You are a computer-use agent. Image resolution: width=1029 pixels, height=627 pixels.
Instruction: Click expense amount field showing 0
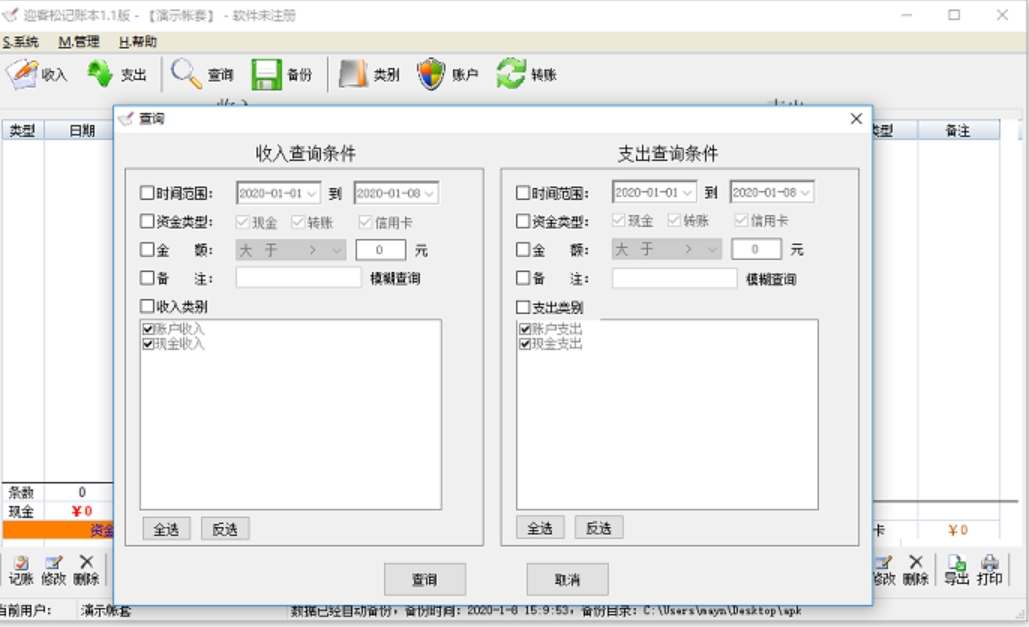click(x=756, y=249)
